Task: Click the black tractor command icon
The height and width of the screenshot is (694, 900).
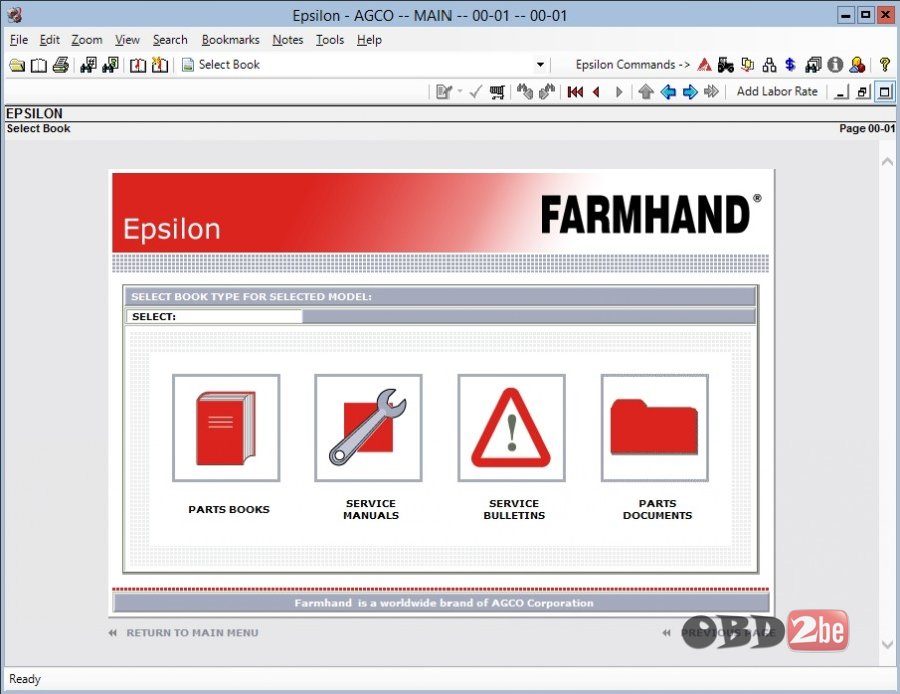Action: (x=726, y=65)
